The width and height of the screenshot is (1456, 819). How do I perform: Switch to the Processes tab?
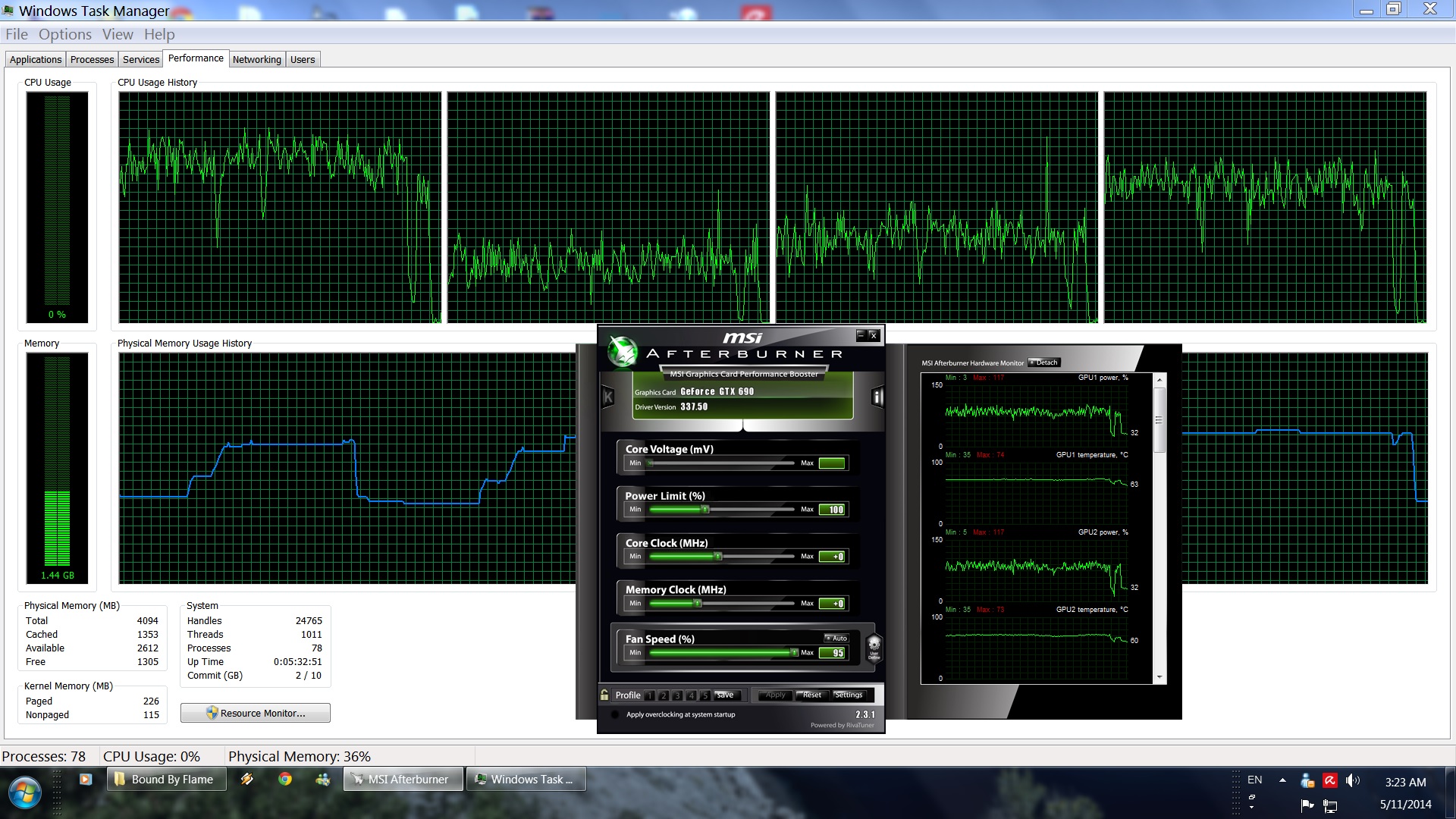tap(92, 59)
